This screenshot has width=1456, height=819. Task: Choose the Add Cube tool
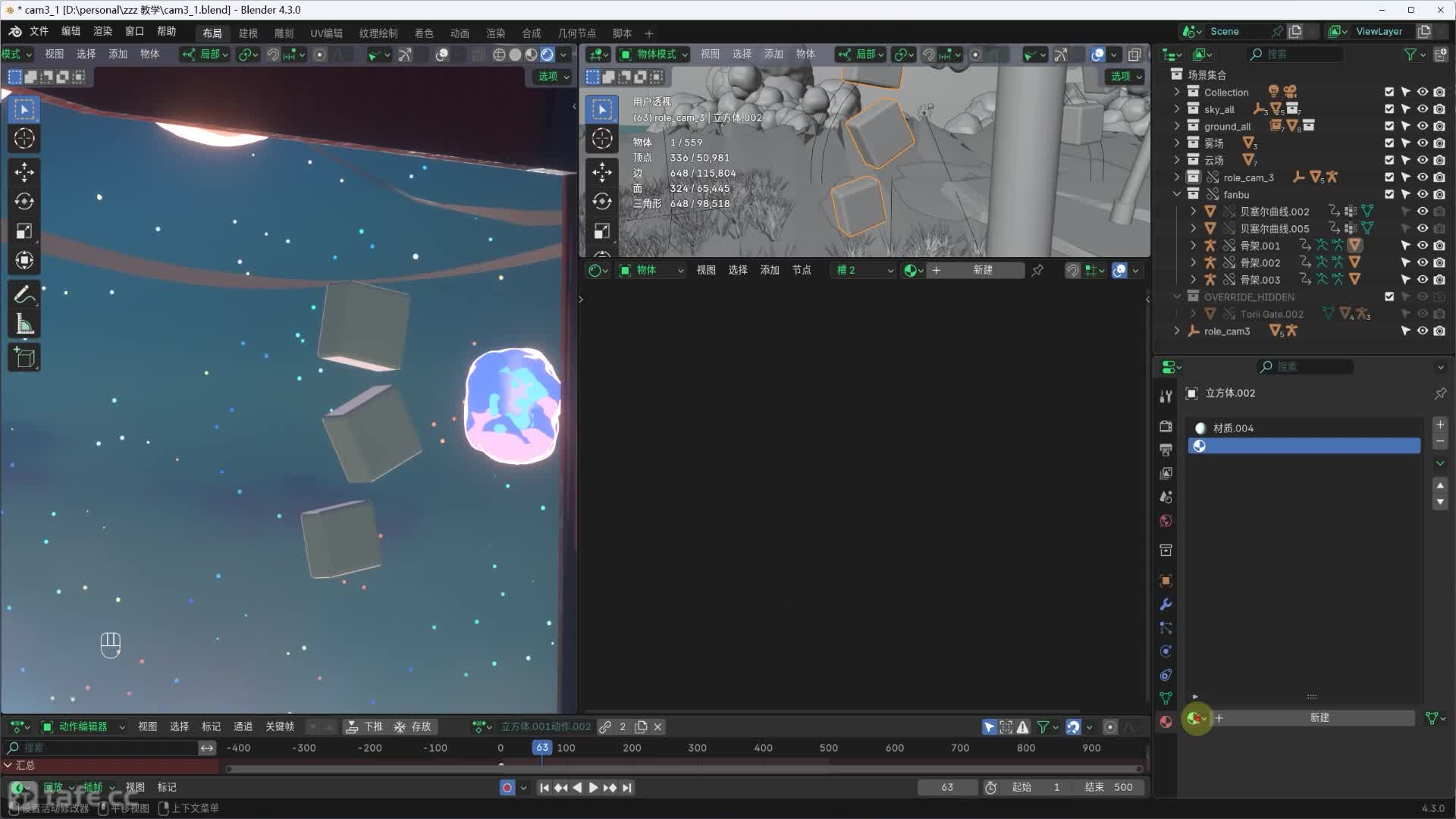pyautogui.click(x=24, y=357)
